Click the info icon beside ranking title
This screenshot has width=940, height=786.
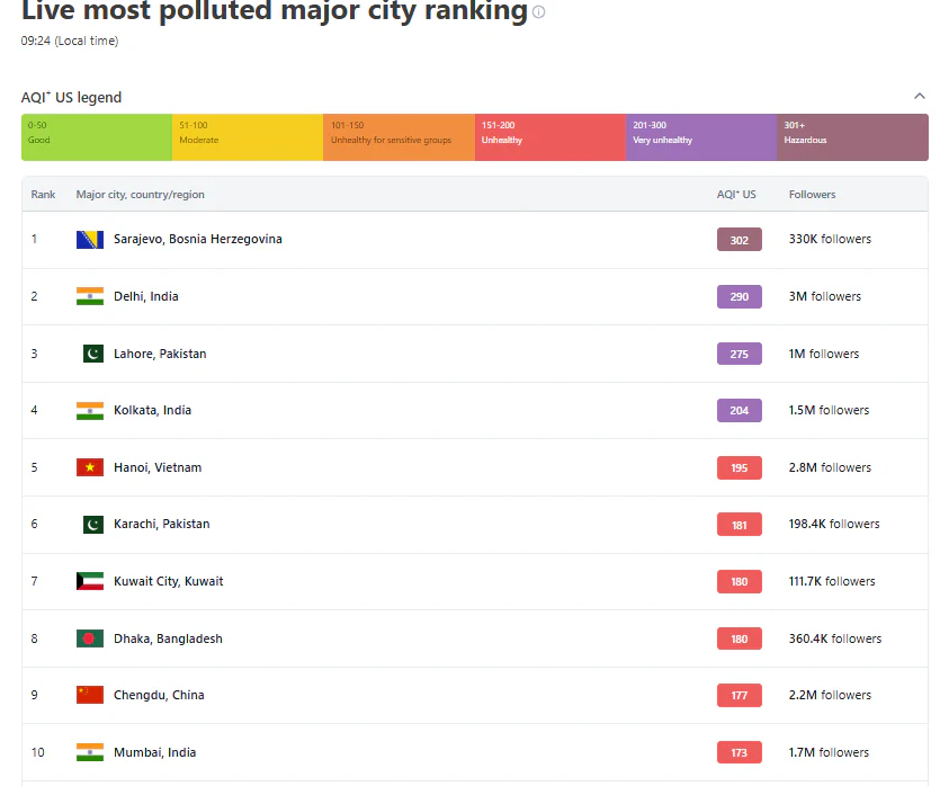tap(539, 13)
